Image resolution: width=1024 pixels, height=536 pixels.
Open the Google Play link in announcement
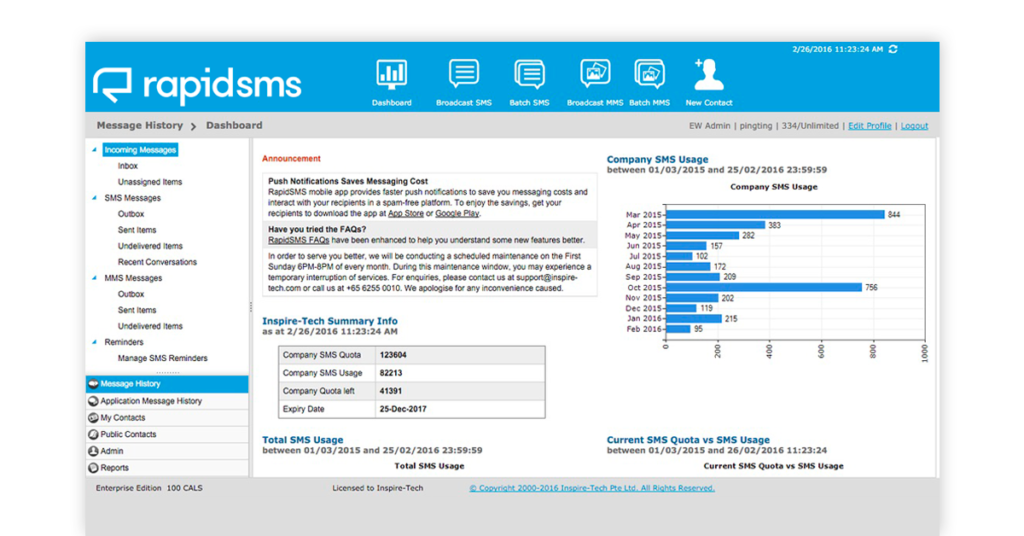tap(457, 213)
